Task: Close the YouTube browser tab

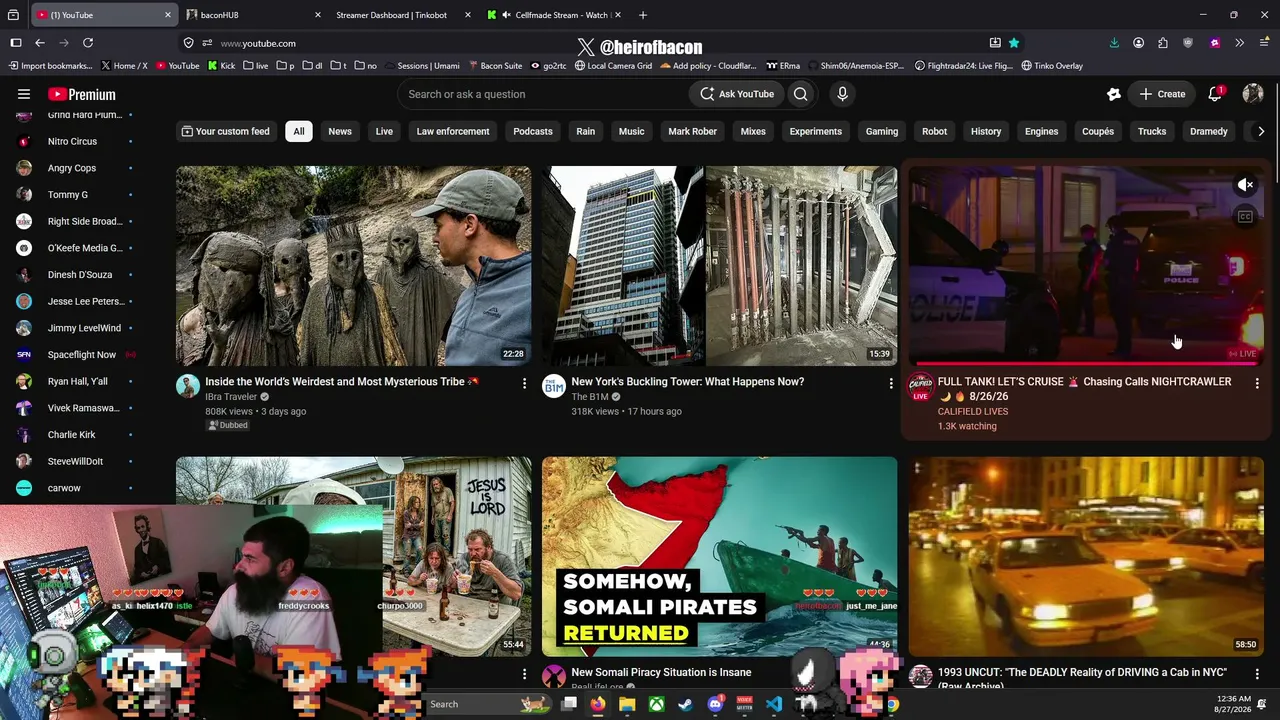Action: [x=168, y=15]
